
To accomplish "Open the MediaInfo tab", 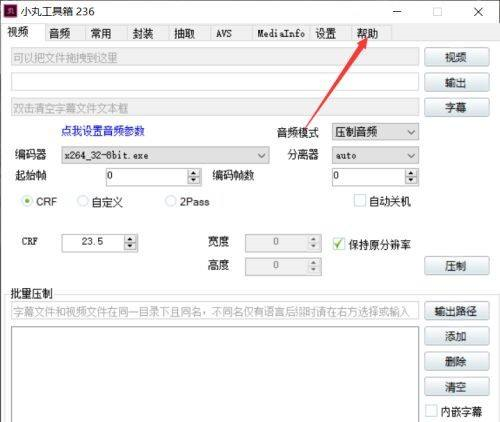I will (x=281, y=33).
